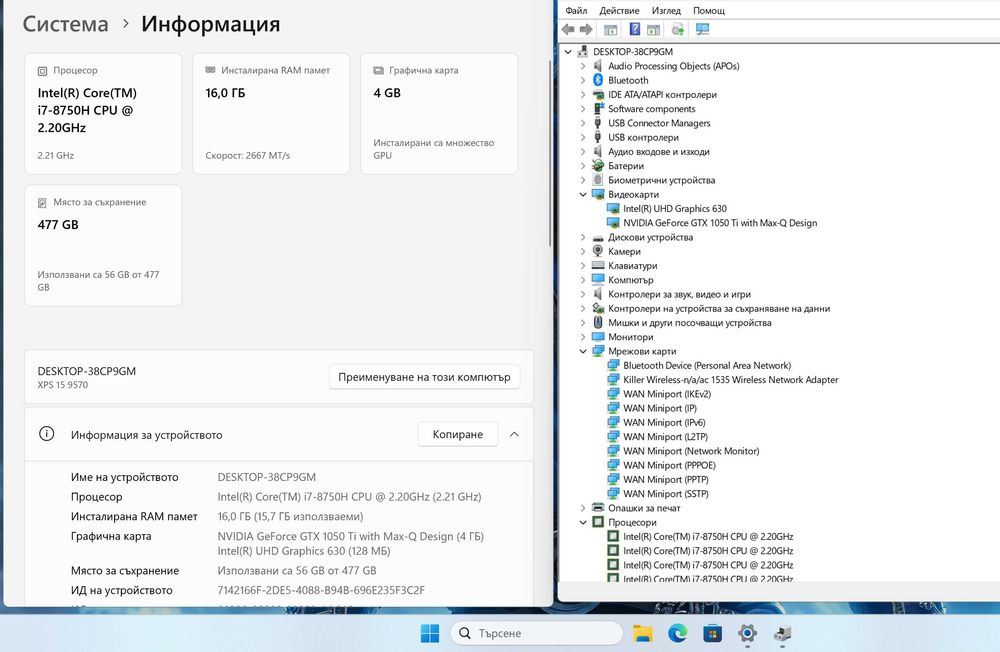Click the Копиране button

click(x=458, y=434)
